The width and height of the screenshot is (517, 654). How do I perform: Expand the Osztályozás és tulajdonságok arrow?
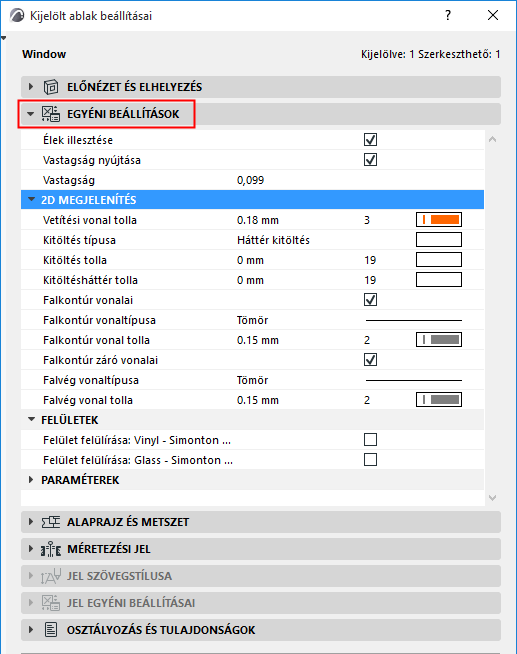pos(31,630)
